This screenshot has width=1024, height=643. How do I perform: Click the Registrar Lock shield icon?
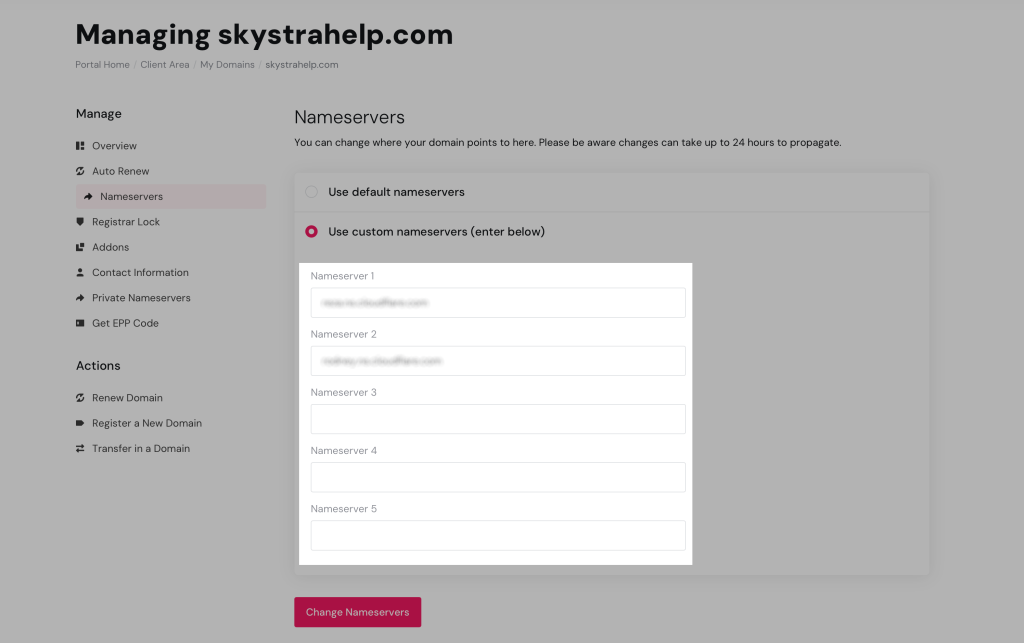[x=80, y=222]
